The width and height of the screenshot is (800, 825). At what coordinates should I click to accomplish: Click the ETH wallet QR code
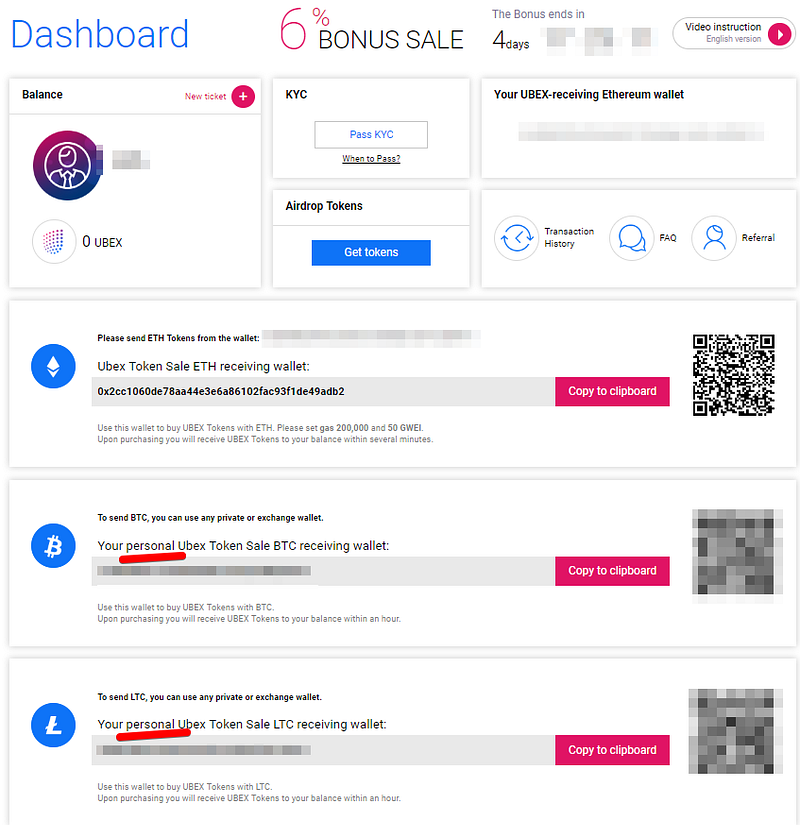pos(734,375)
